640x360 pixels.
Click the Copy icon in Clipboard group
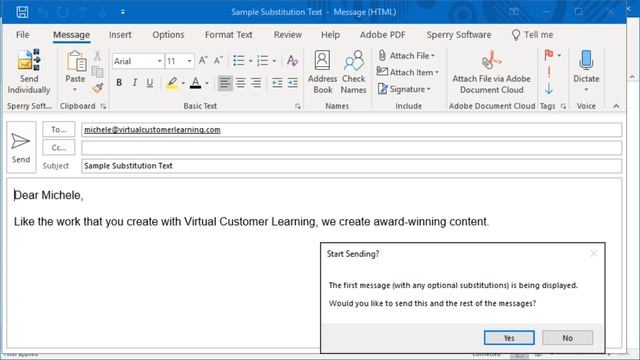pos(97,72)
